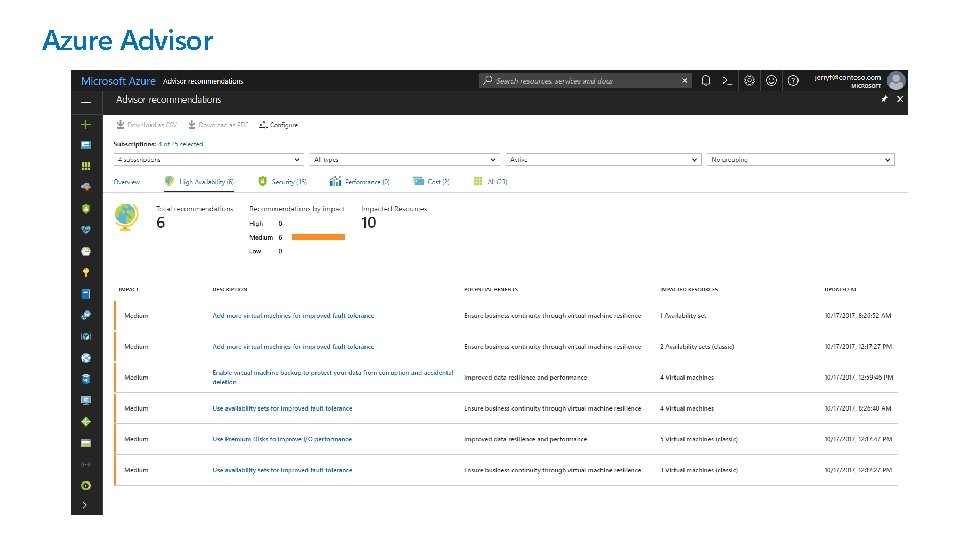Open the No grouping dropdown

click(800, 160)
